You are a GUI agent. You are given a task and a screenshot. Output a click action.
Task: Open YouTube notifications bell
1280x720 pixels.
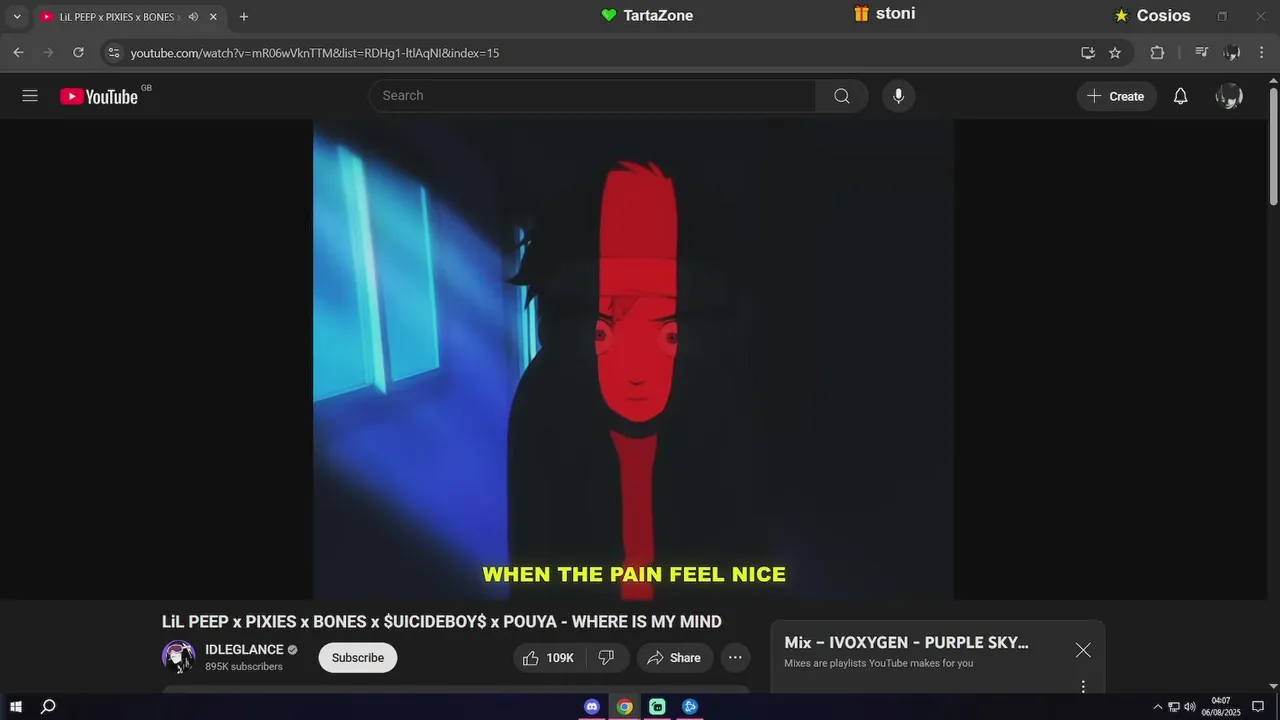tap(1181, 96)
